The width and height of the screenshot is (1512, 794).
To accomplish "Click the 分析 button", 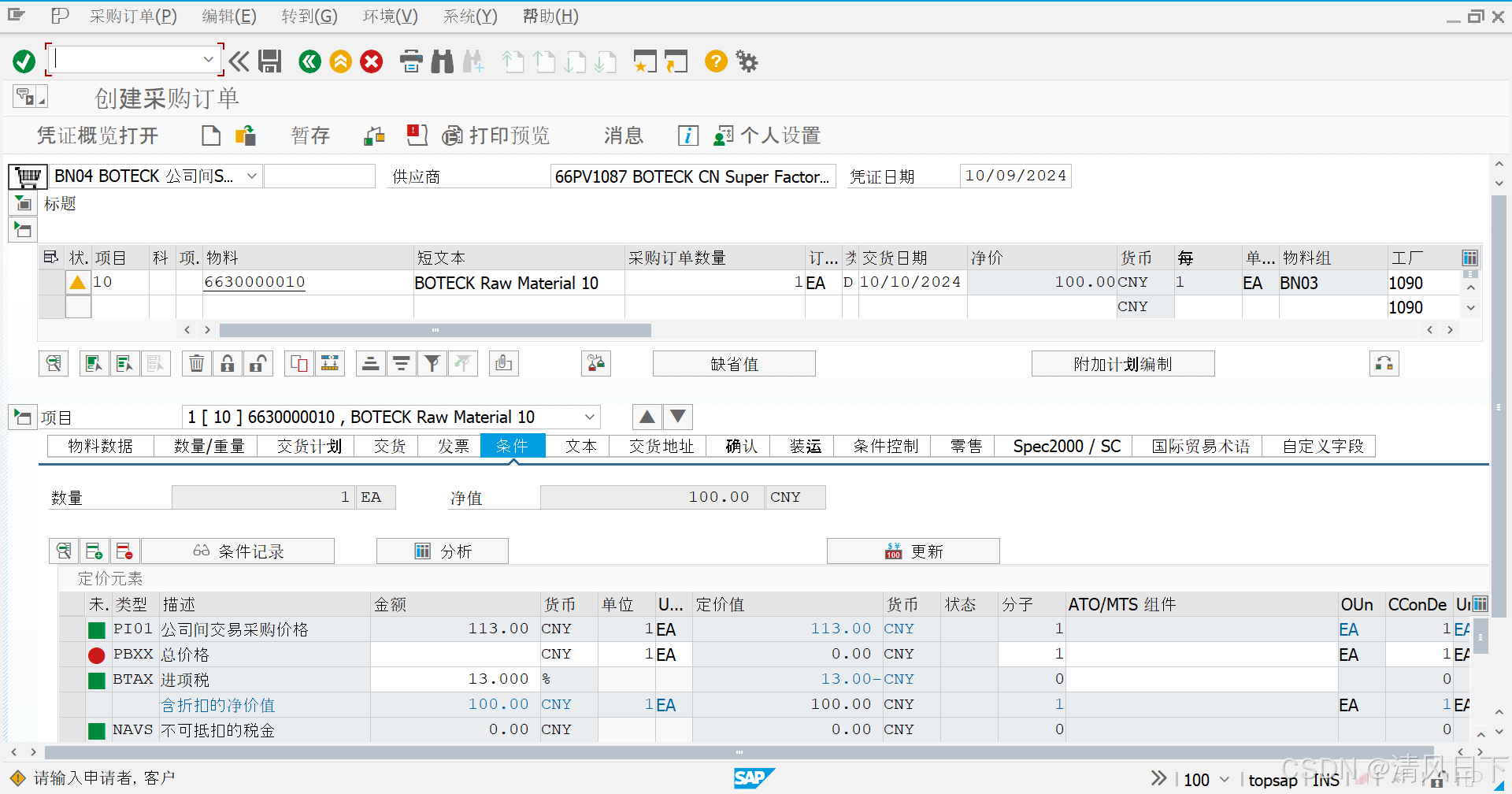I will pyautogui.click(x=443, y=551).
